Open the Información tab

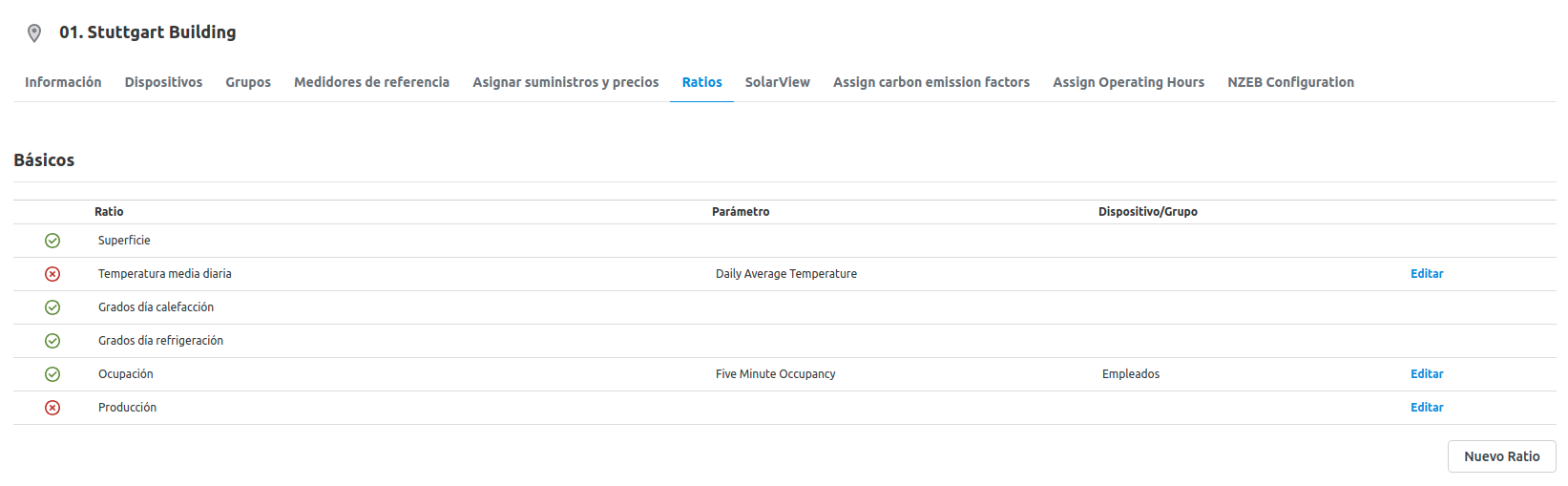[63, 82]
